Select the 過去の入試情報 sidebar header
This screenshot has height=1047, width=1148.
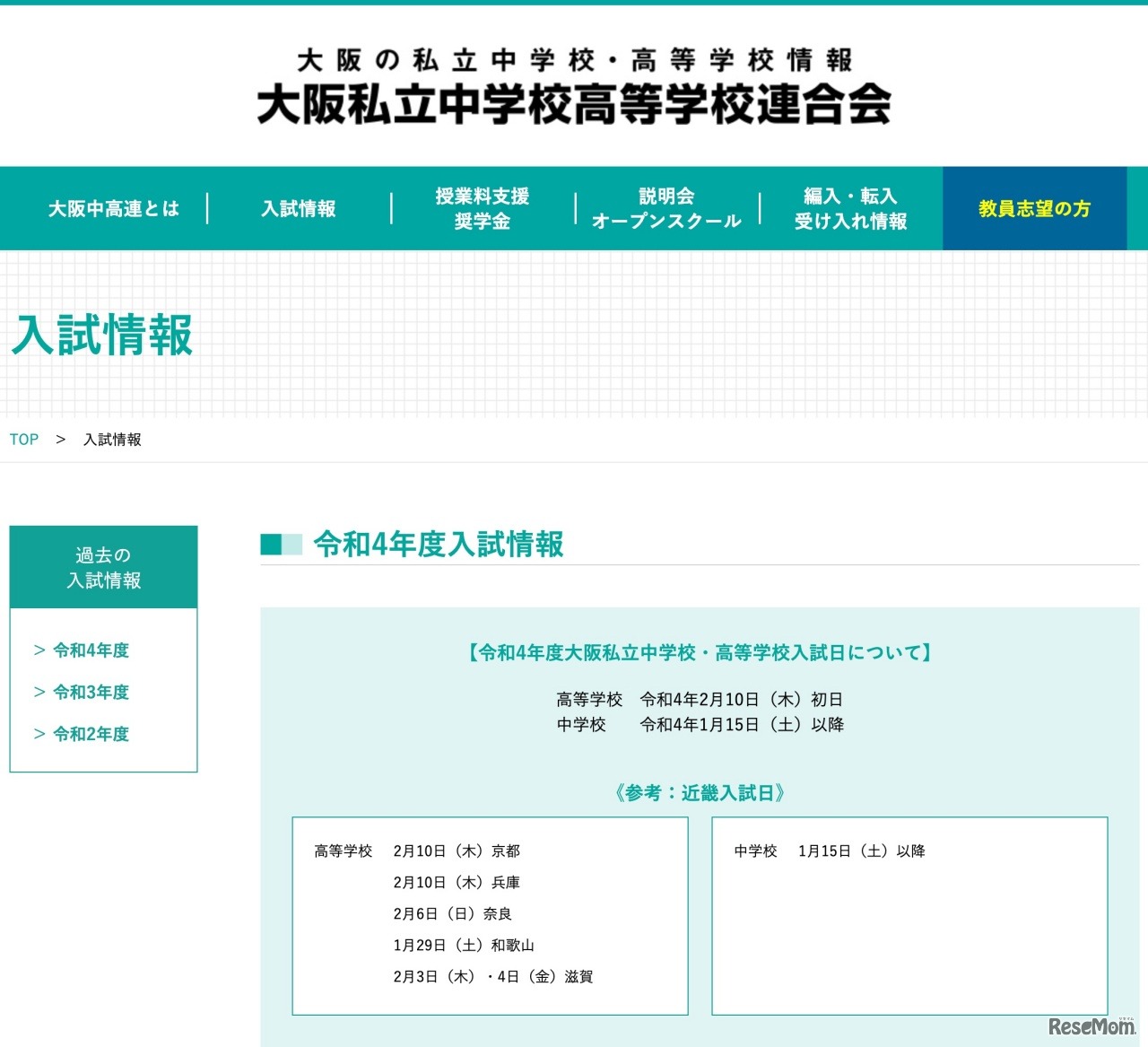click(102, 567)
